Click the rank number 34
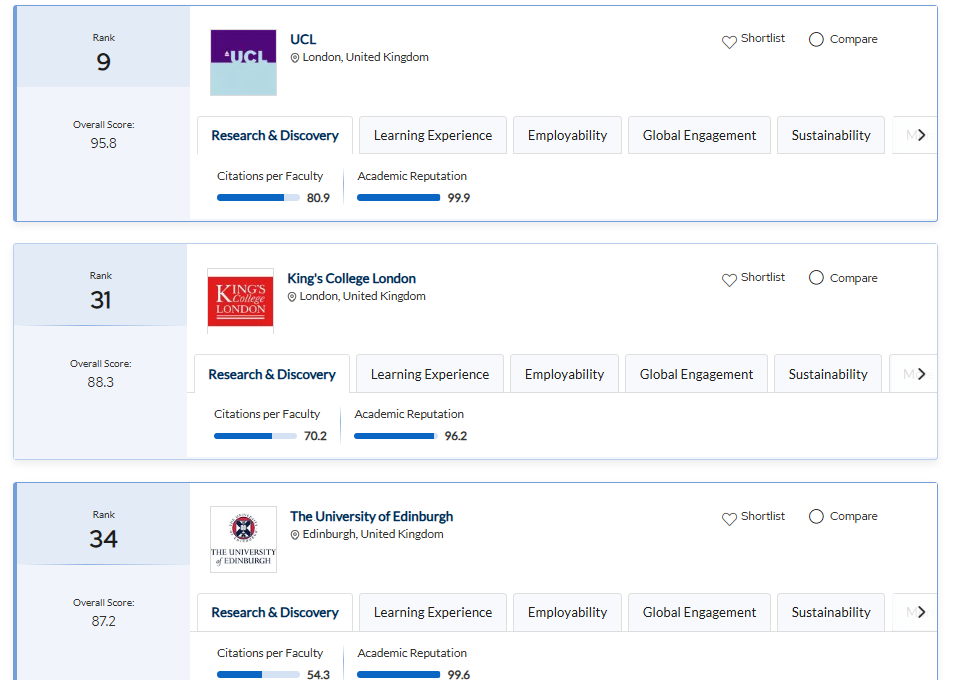955x680 pixels. [x=104, y=539]
